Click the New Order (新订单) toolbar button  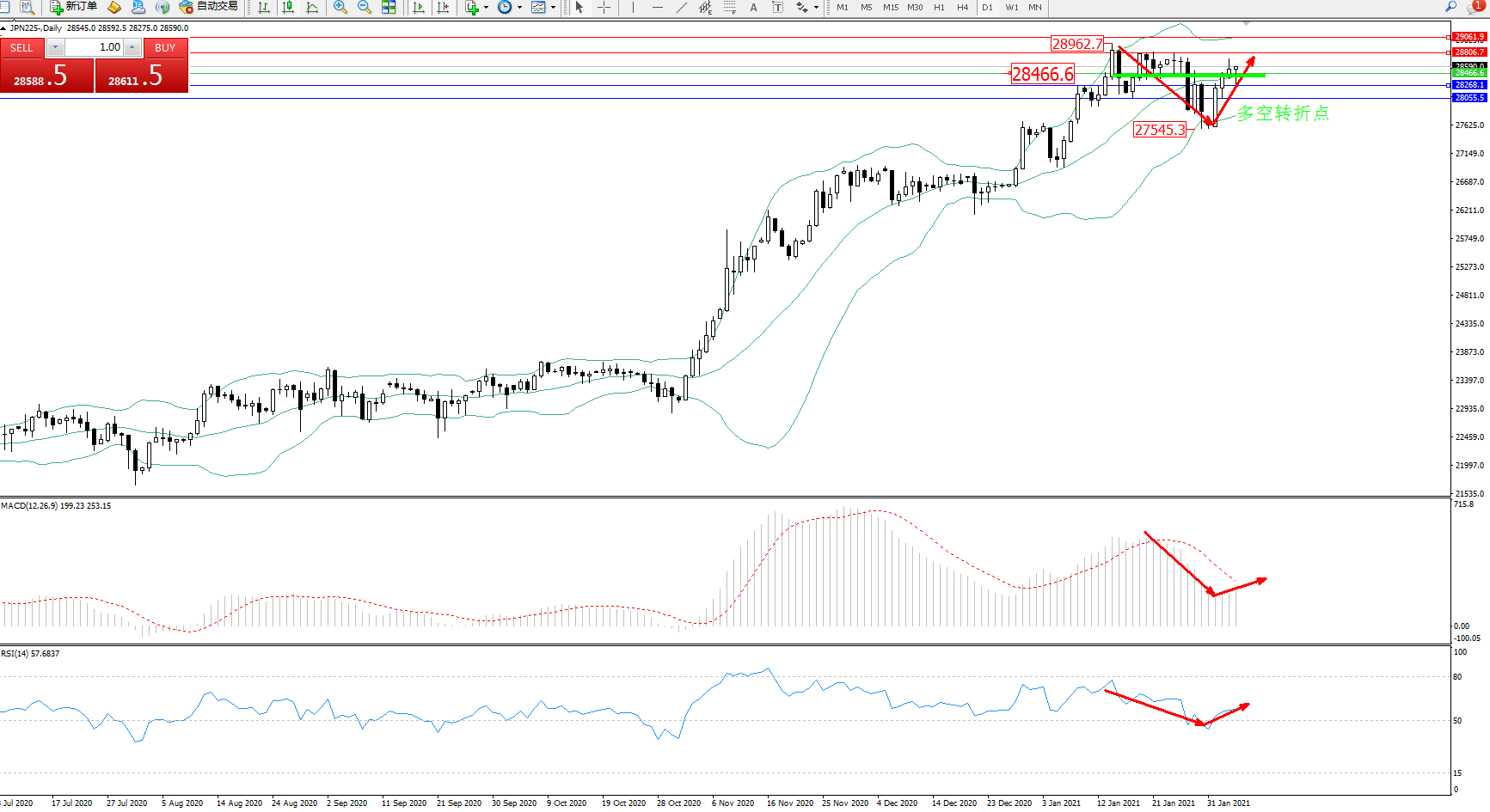(x=73, y=7)
